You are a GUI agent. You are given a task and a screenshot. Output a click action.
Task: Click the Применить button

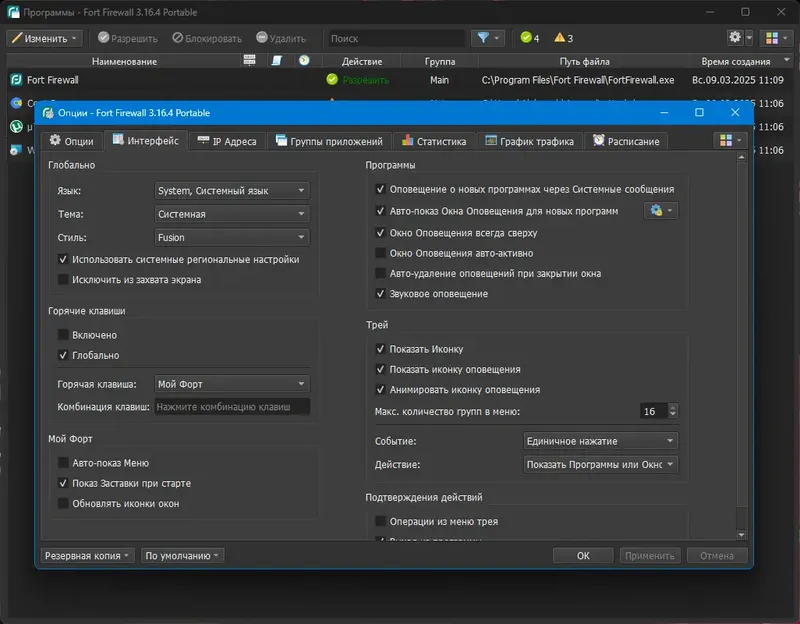(649, 556)
